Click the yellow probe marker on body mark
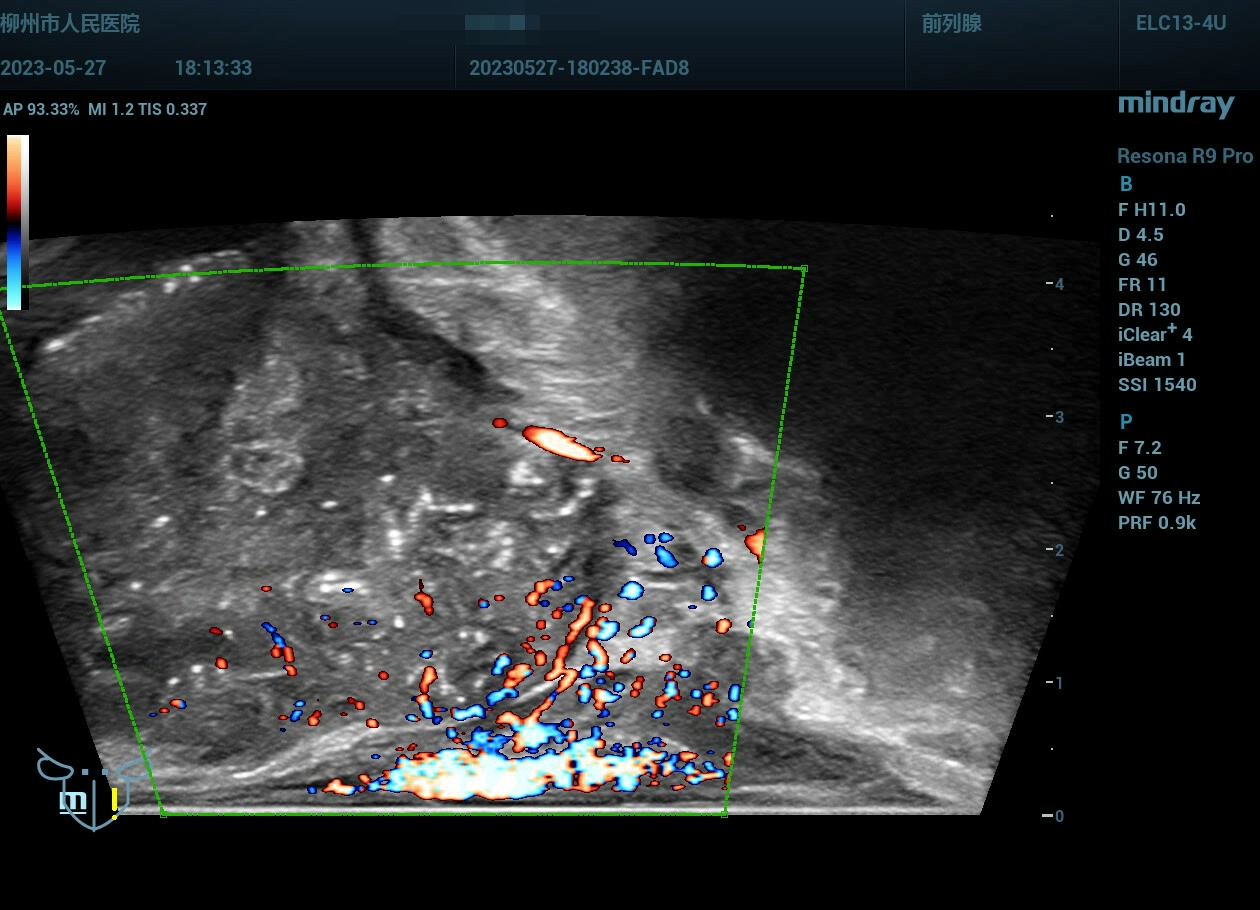Viewport: 1260px width, 910px height. click(x=115, y=801)
